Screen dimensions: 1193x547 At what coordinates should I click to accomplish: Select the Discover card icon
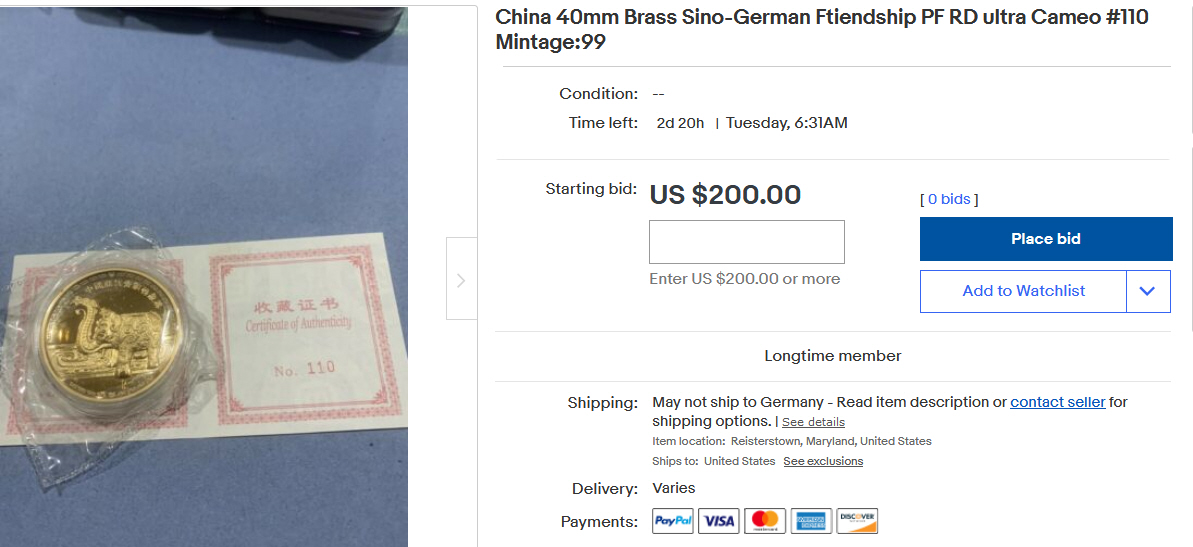[x=857, y=521]
